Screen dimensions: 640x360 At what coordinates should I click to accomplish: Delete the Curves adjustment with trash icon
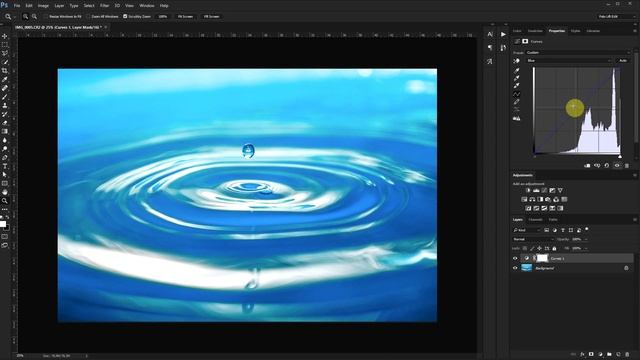[627, 165]
